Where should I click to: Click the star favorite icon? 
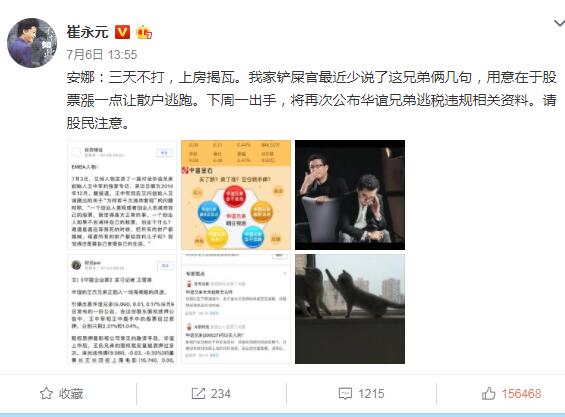click(46, 394)
